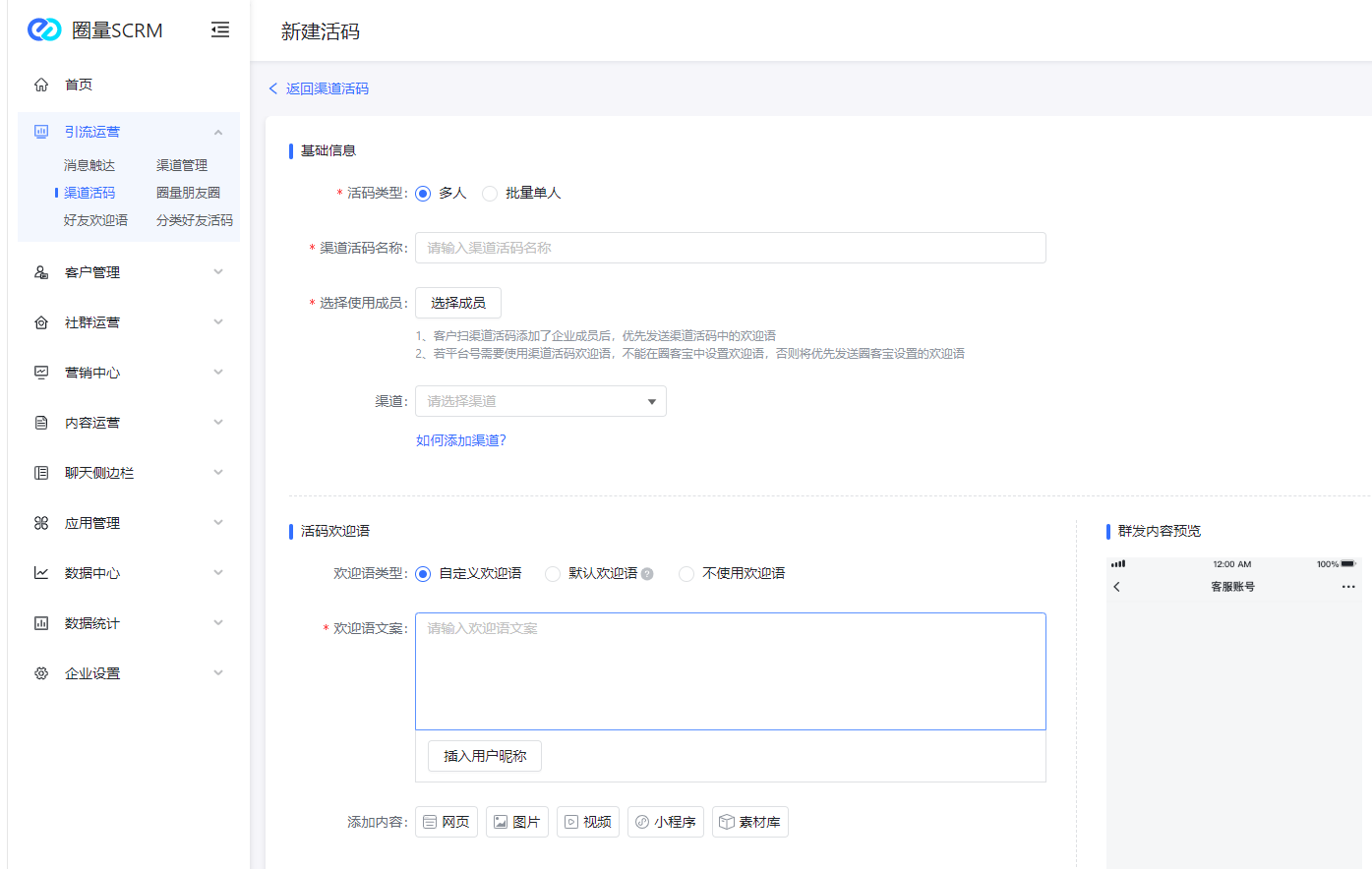The height and width of the screenshot is (869, 1372).
Task: Select the 批量单人 radio option
Action: pos(490,194)
